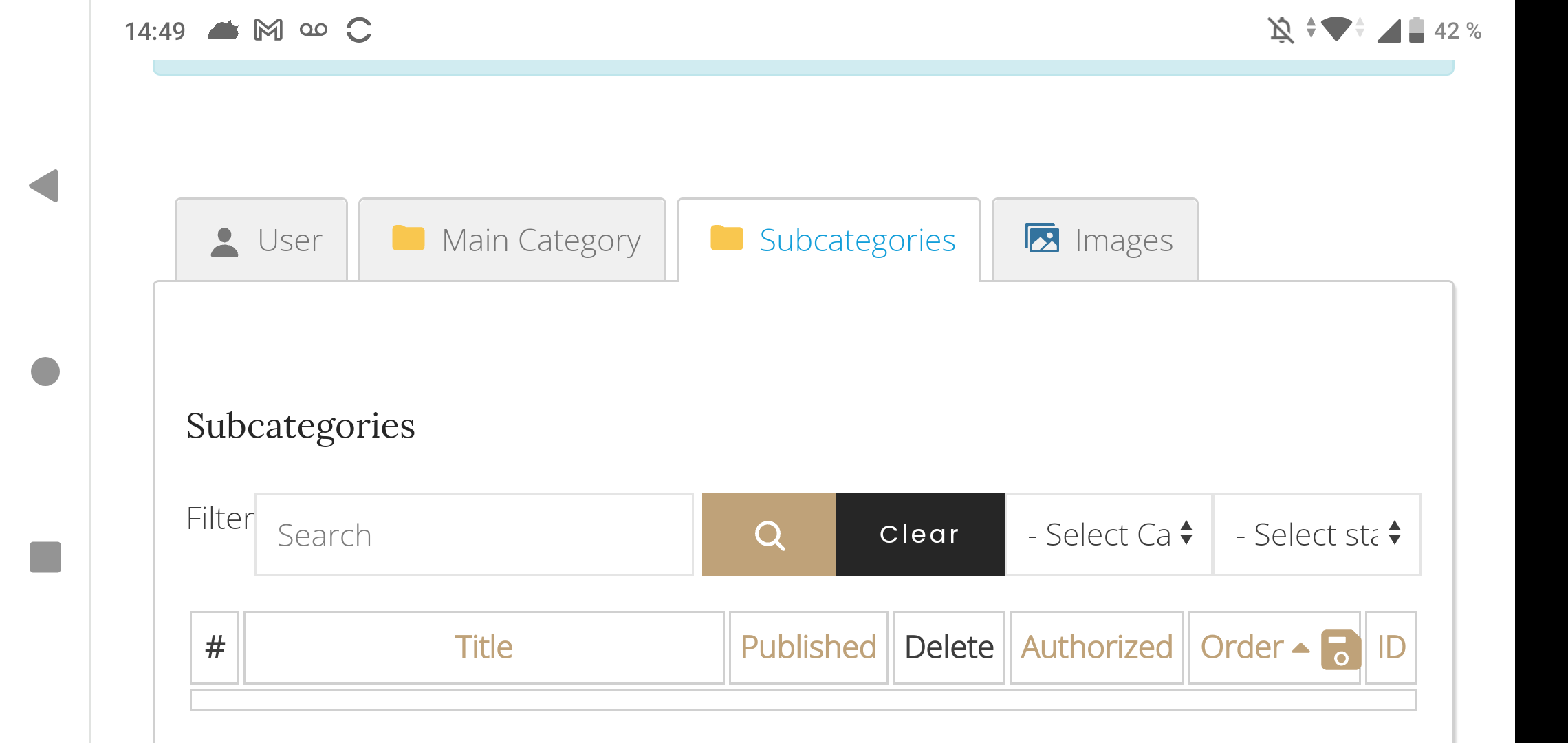Sort by the Published column header
This screenshot has height=743, width=1568.
point(808,647)
